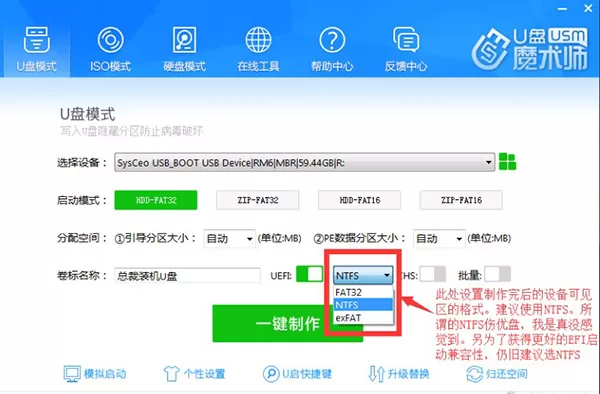Viewport: 600px width, 394px height.
Task: Switch to the U盘模式 tab label
Action: [36, 66]
